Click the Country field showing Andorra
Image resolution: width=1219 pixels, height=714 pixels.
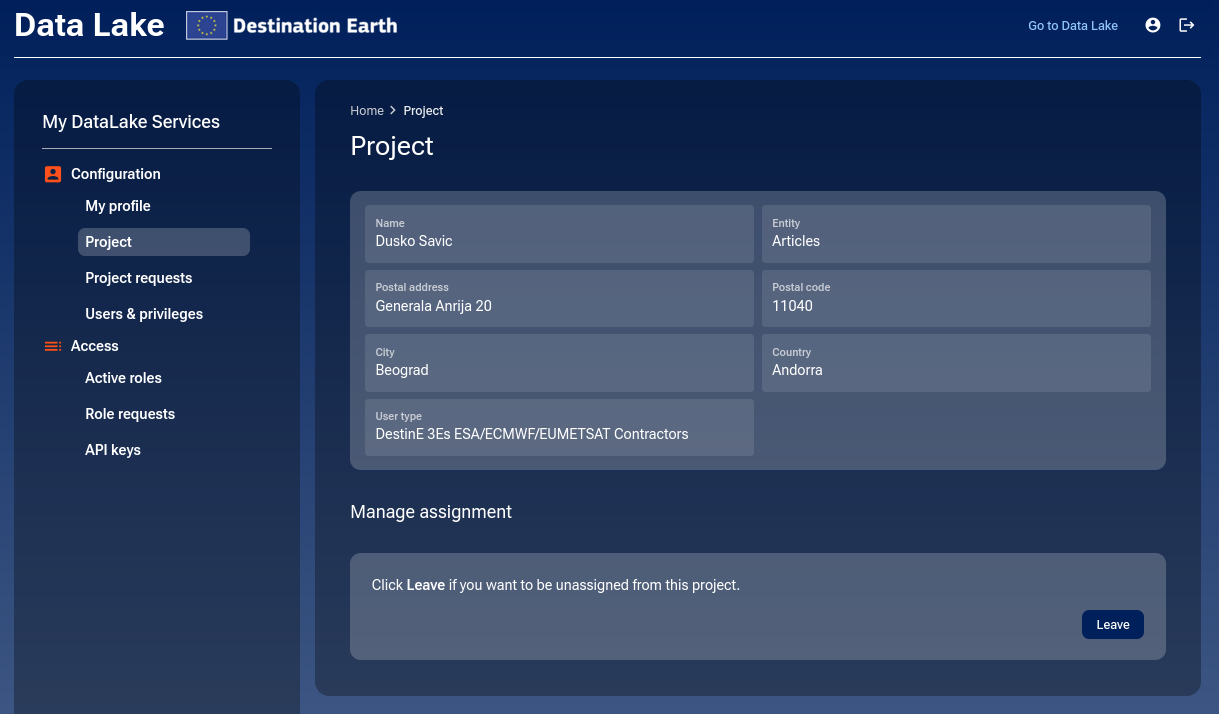(956, 362)
